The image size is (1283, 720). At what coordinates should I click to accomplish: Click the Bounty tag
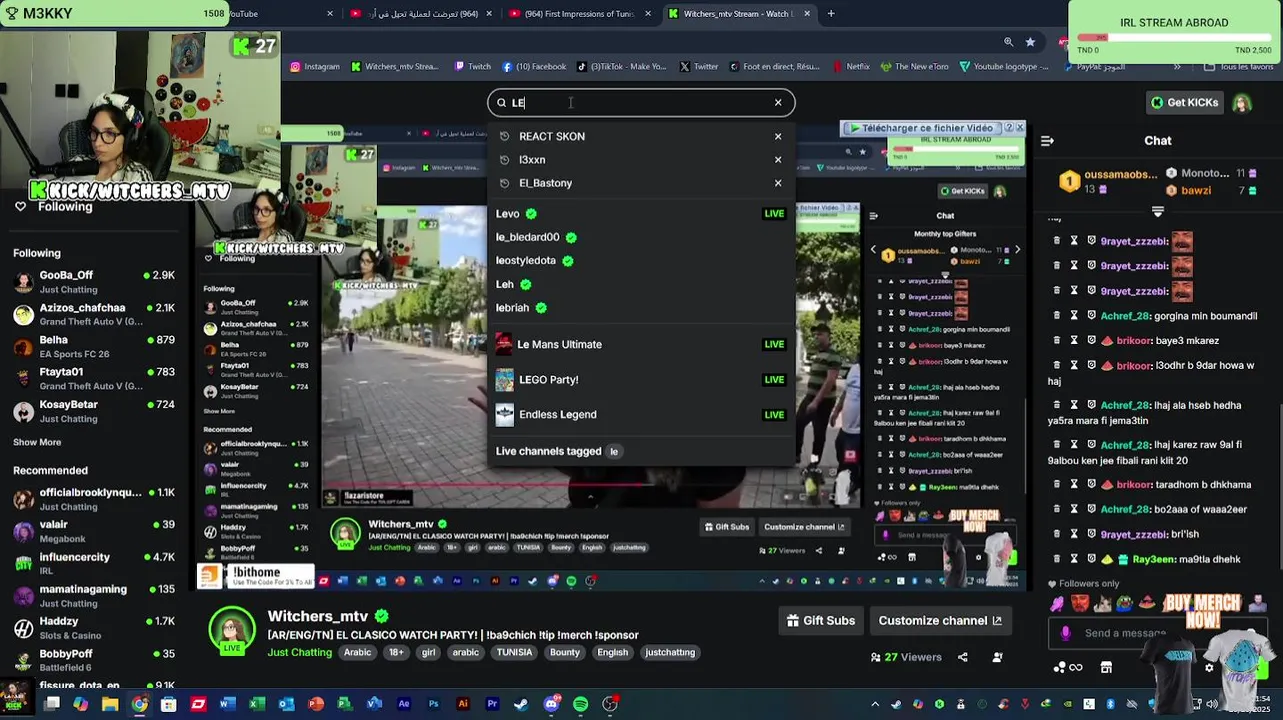(x=564, y=652)
